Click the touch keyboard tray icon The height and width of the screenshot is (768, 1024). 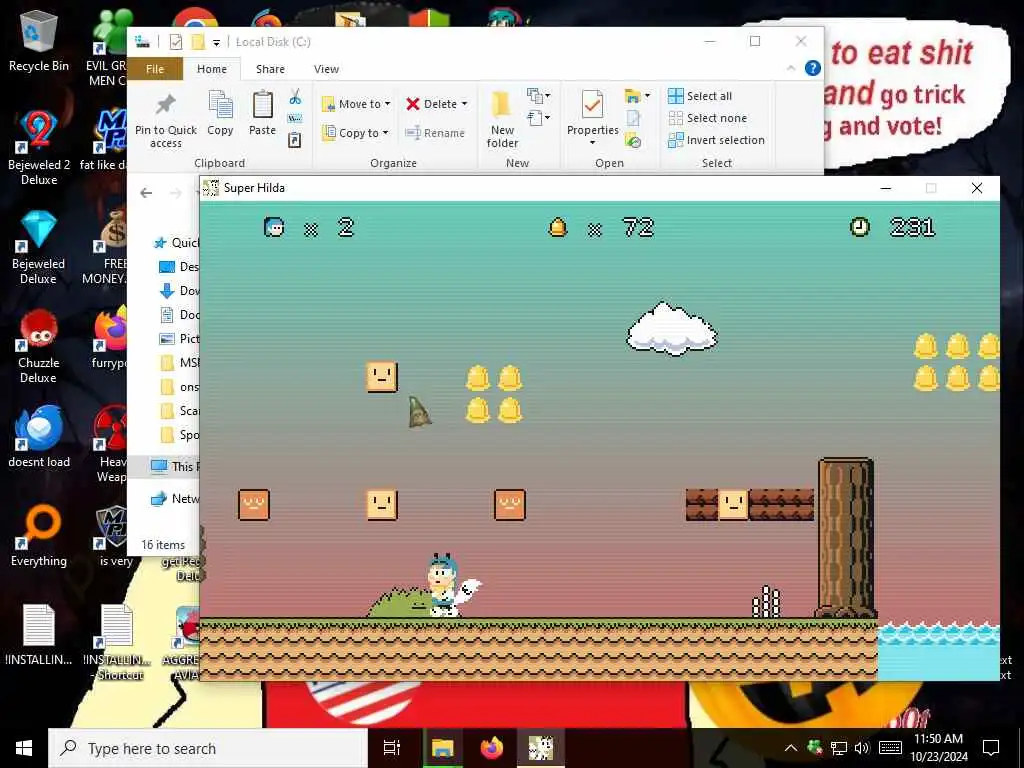891,748
